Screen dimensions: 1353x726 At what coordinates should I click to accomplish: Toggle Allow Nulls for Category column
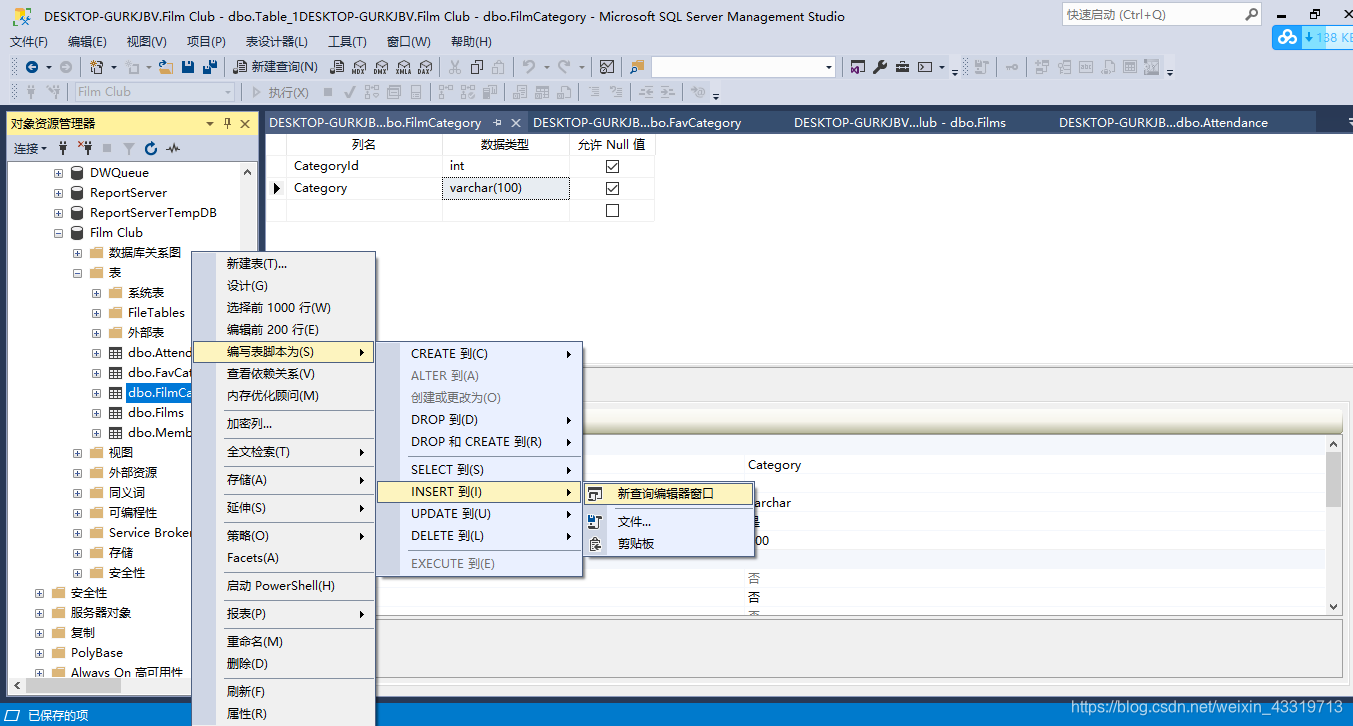click(x=612, y=188)
